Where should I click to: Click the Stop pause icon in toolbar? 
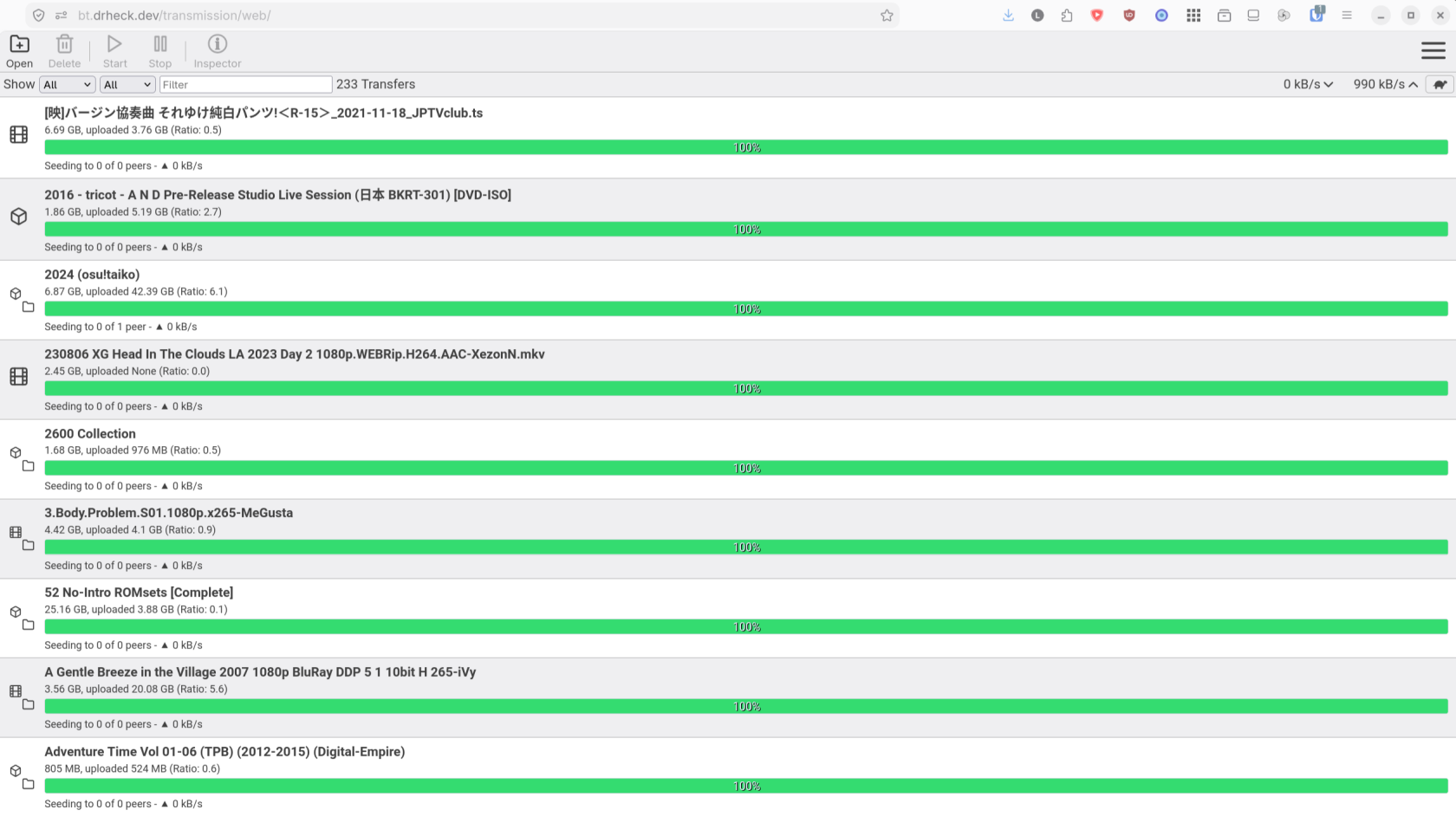point(160,44)
